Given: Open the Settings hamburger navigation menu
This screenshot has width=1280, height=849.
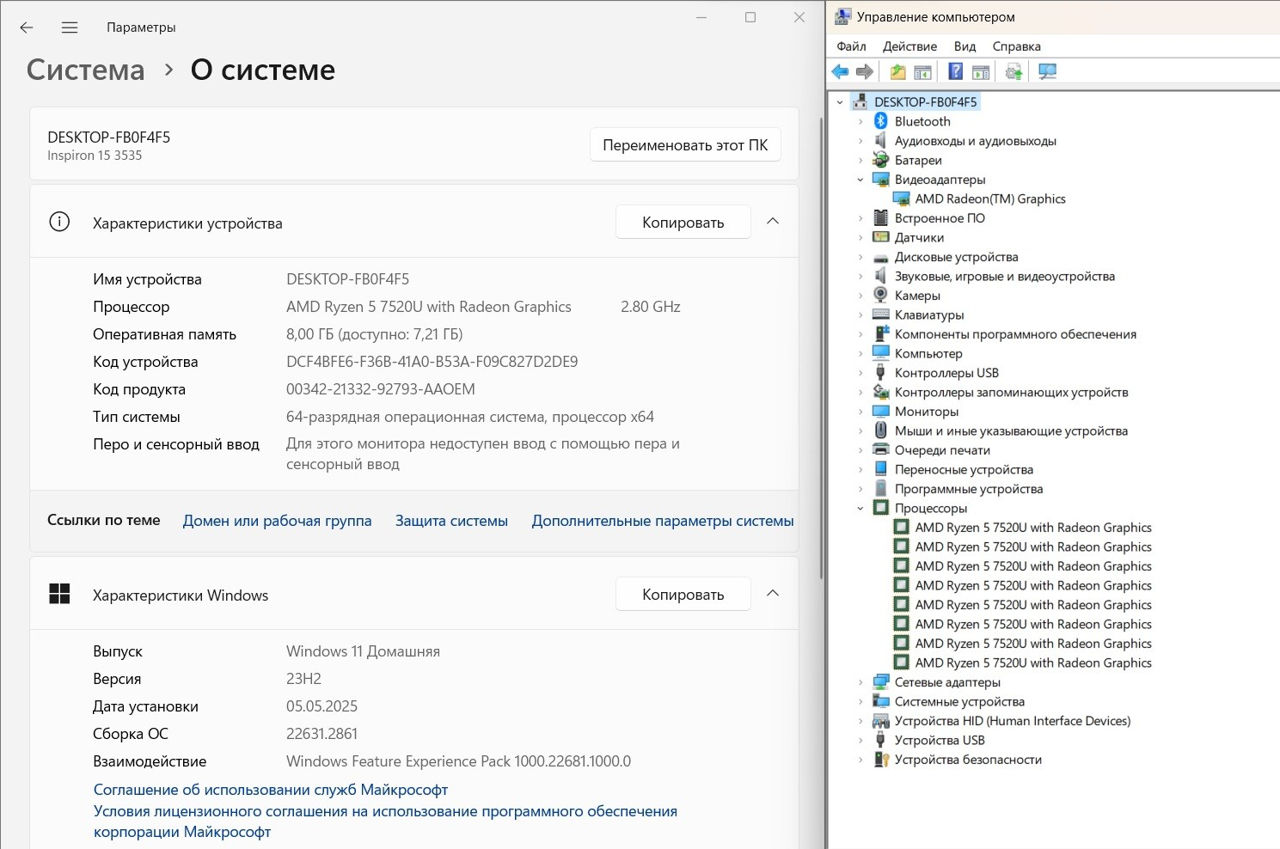Looking at the screenshot, I should click(x=69, y=28).
